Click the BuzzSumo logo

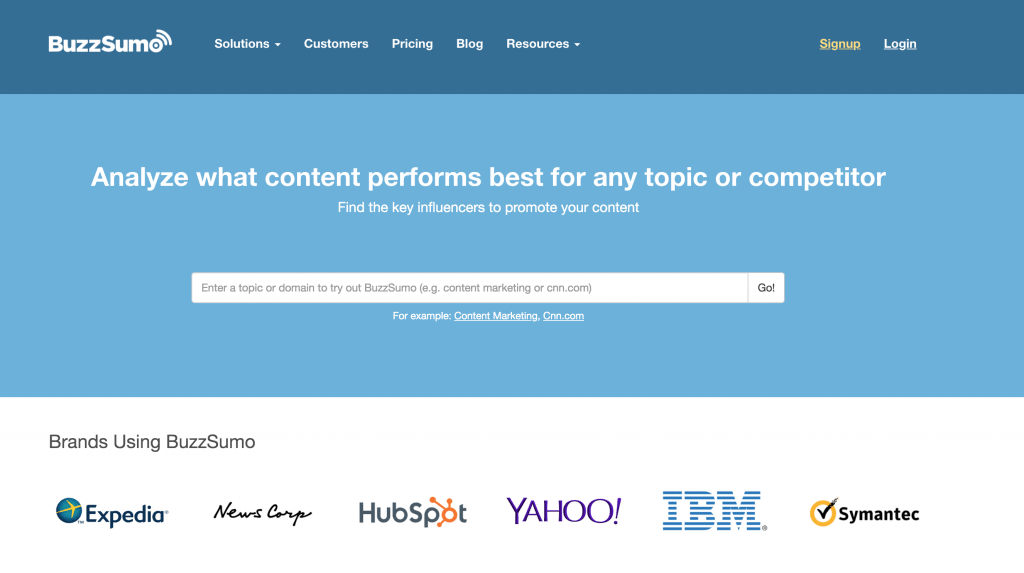click(110, 42)
